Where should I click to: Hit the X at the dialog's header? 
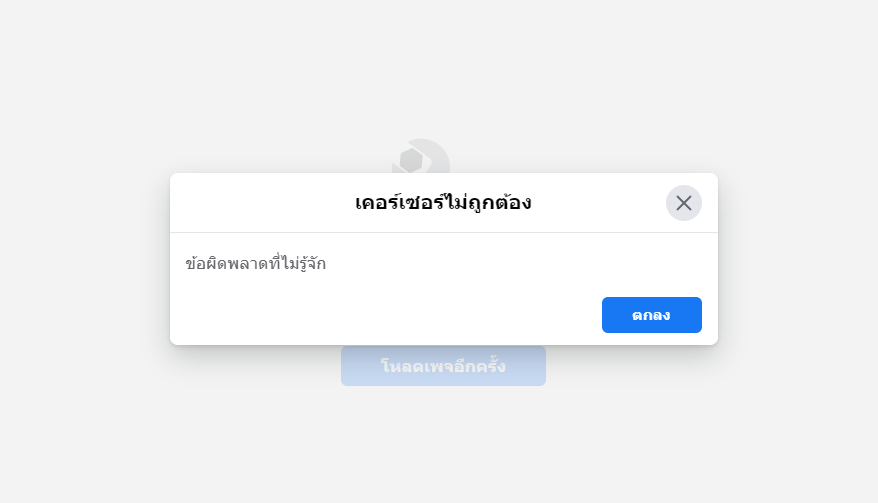click(683, 203)
